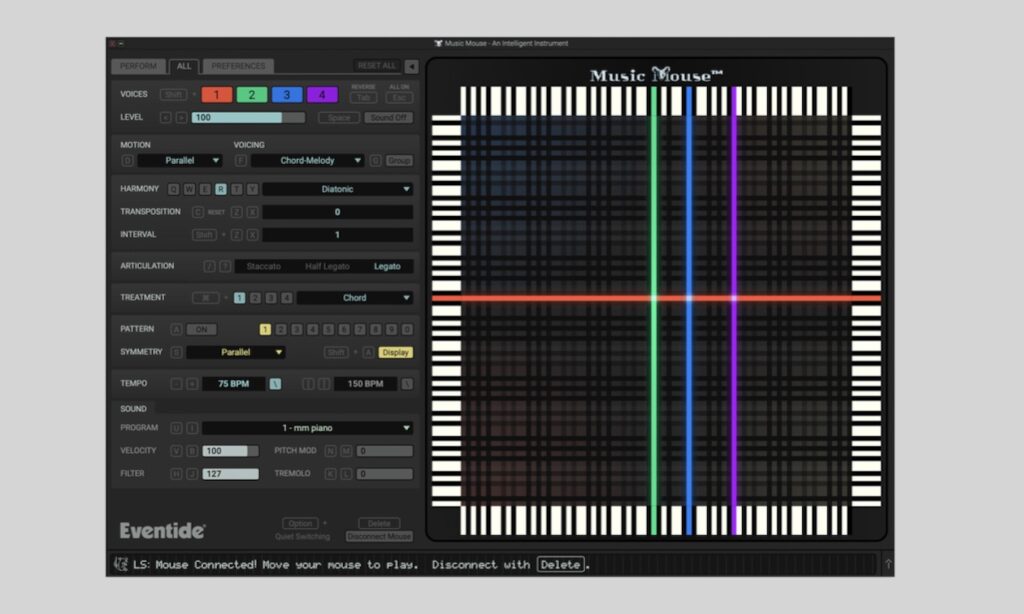Select voice 1 (red voice)

(x=217, y=94)
